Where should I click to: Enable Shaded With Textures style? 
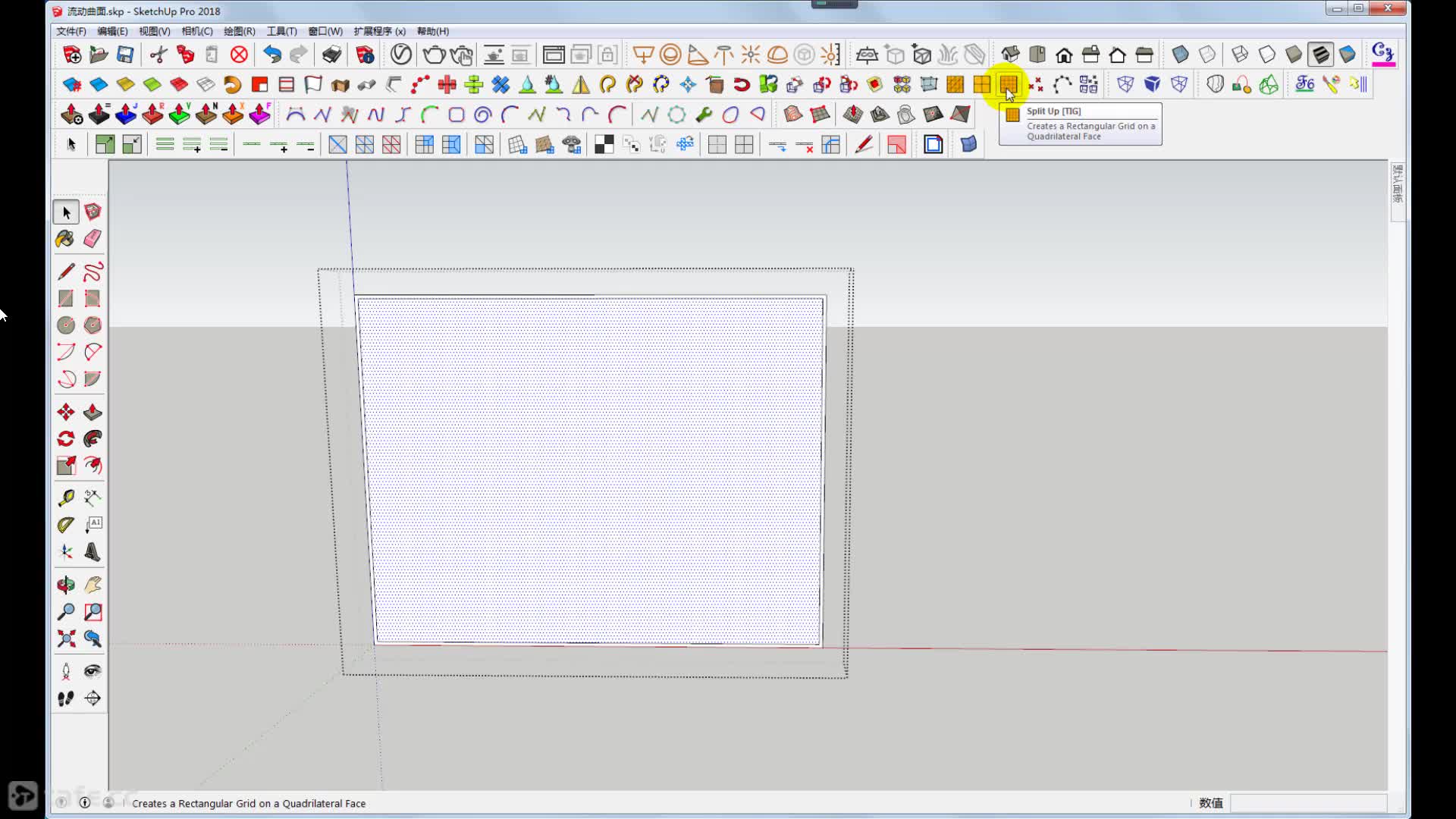pos(1321,55)
